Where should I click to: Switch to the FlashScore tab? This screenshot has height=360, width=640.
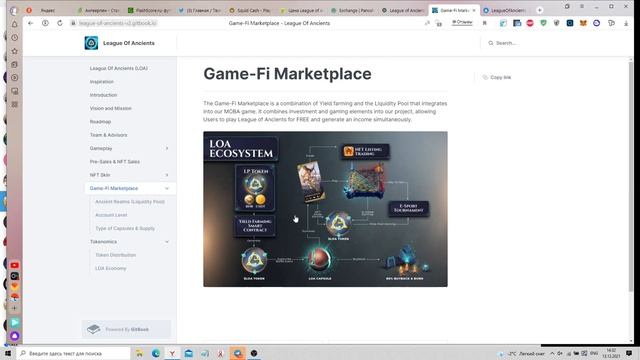(x=149, y=10)
